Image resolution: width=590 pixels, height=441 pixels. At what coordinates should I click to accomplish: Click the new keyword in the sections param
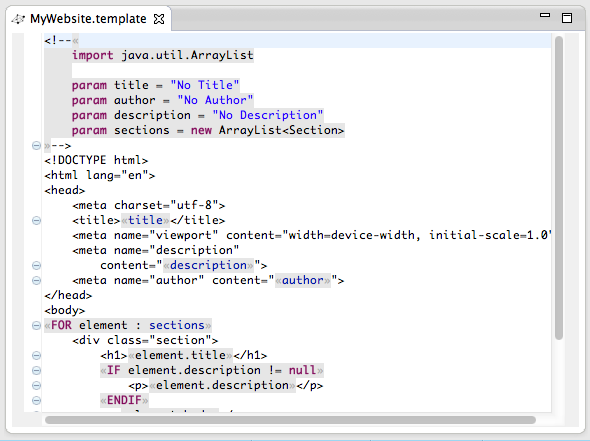[x=201, y=130]
